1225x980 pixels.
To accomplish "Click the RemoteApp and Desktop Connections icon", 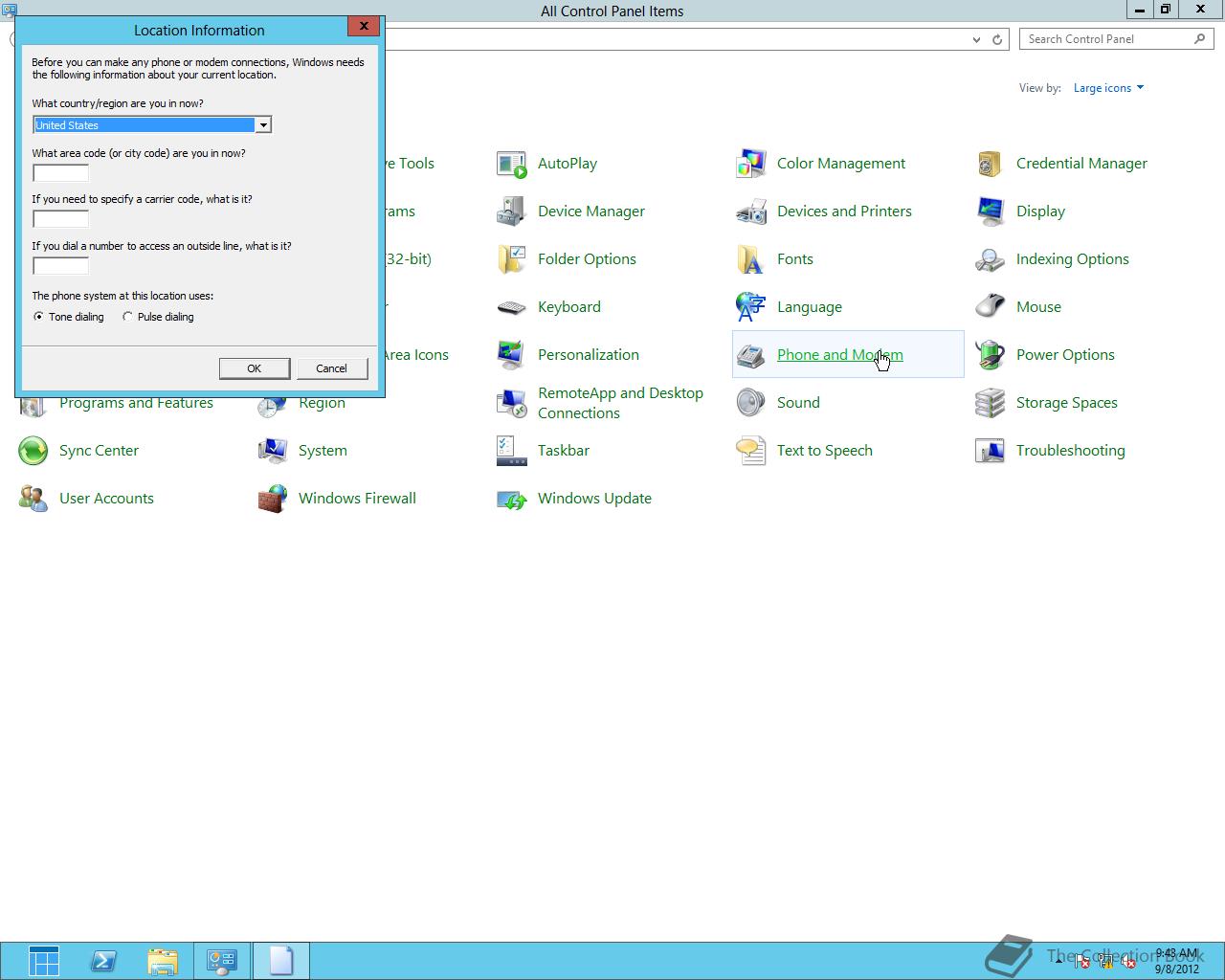I will tap(512, 403).
